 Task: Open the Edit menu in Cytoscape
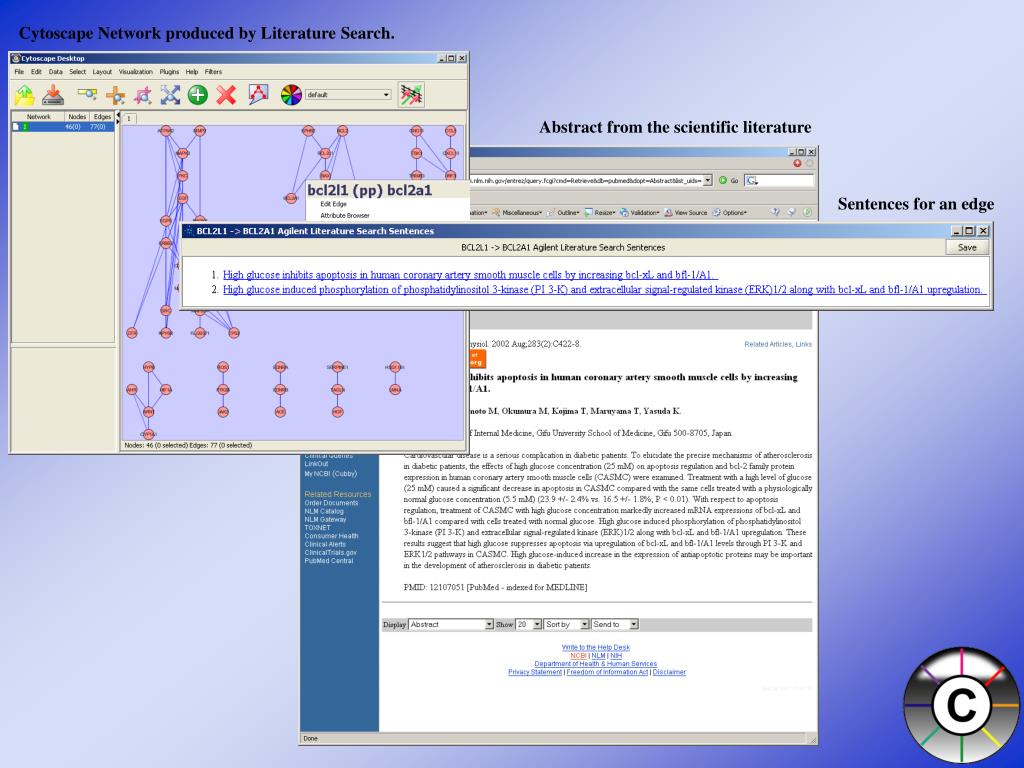36,72
